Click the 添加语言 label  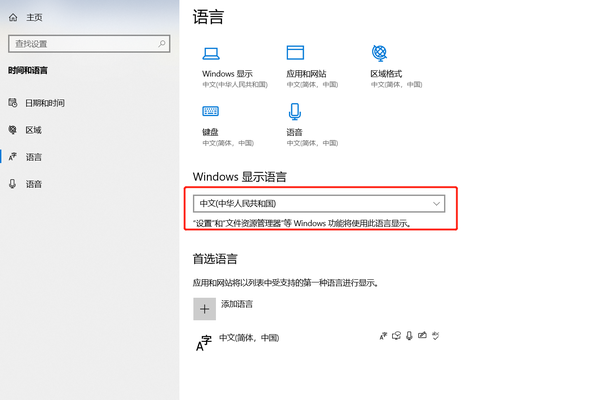(x=237, y=304)
